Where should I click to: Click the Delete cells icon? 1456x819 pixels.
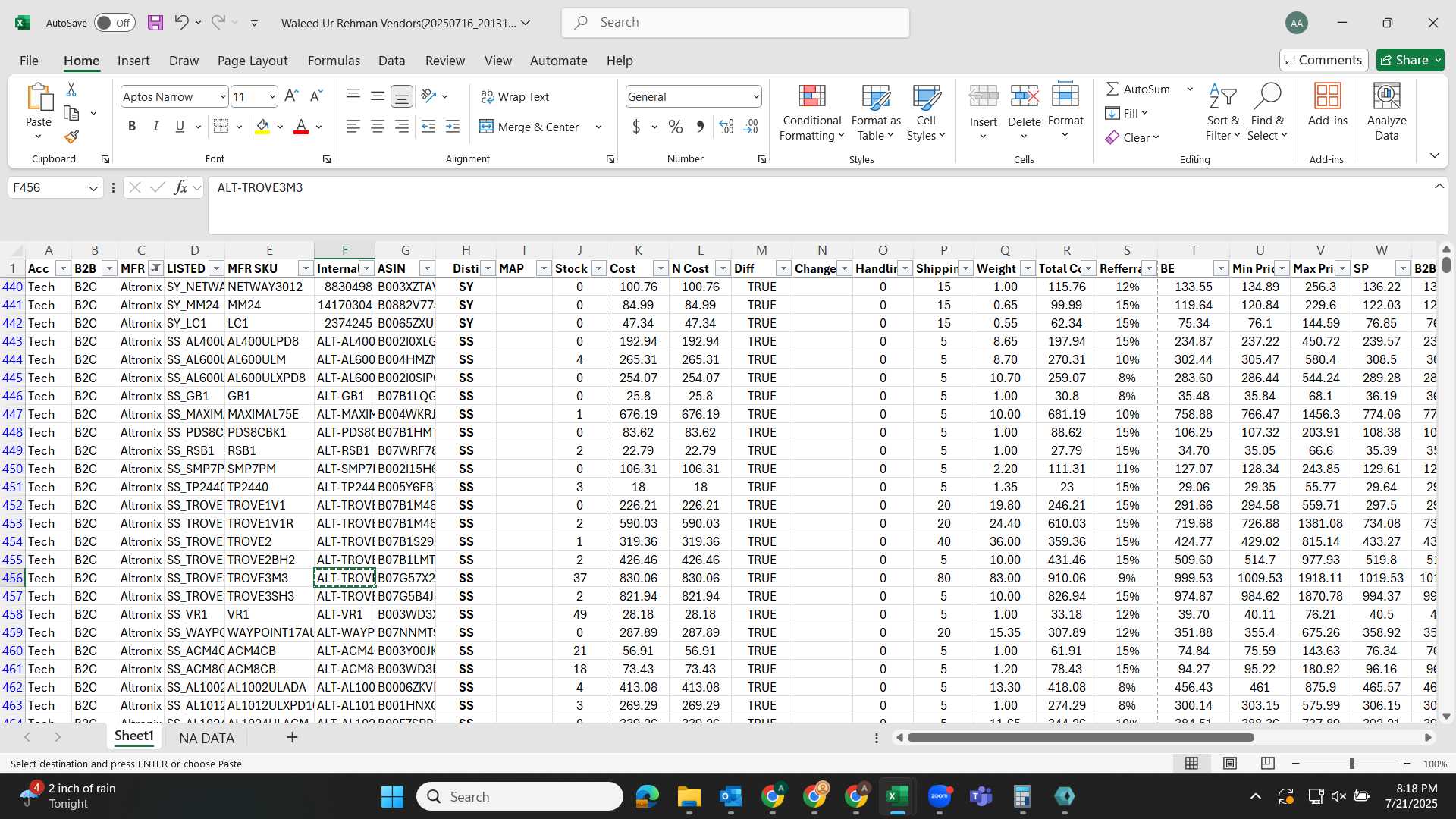[1024, 96]
